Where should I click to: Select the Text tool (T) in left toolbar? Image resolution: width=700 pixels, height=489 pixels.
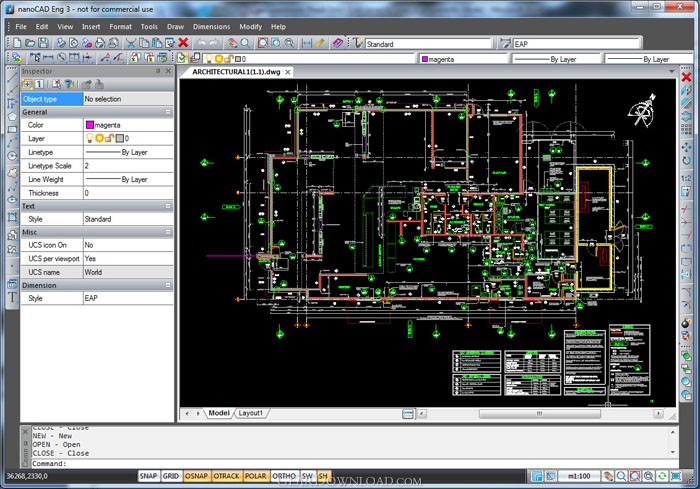12,298
